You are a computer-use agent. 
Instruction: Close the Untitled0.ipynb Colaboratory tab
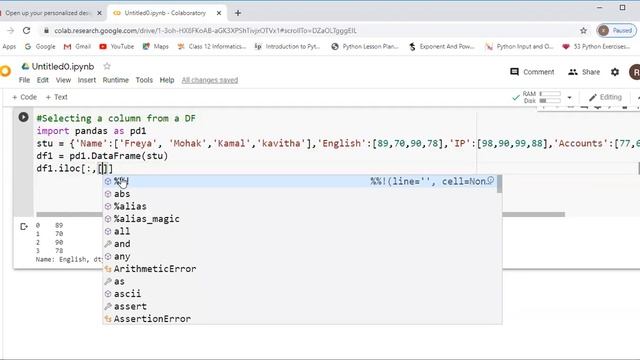[x=219, y=13]
